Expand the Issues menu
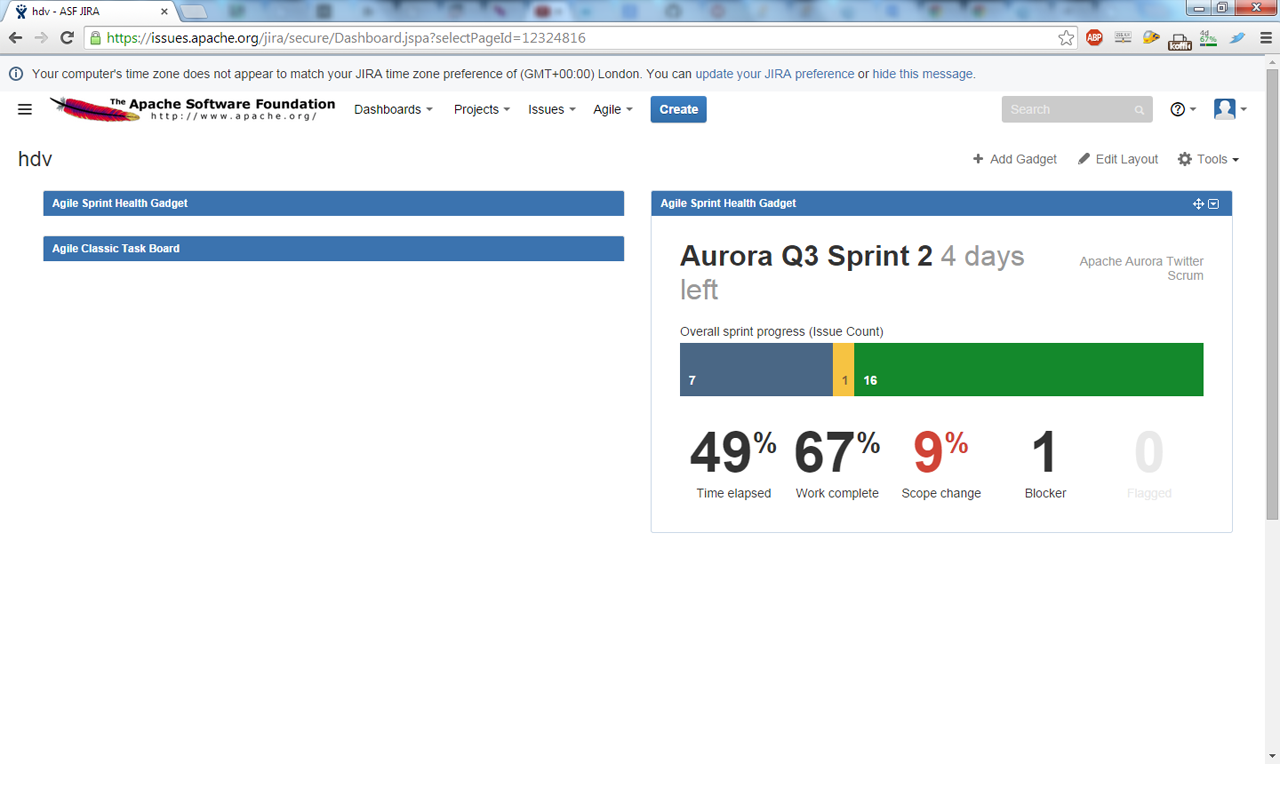Image resolution: width=1280 pixels, height=800 pixels. (x=552, y=110)
